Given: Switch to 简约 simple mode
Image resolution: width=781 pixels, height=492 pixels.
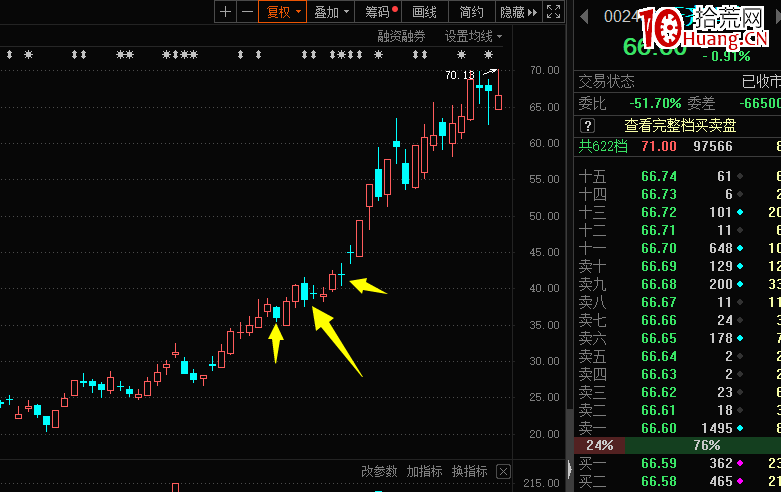Looking at the screenshot, I should click(471, 11).
